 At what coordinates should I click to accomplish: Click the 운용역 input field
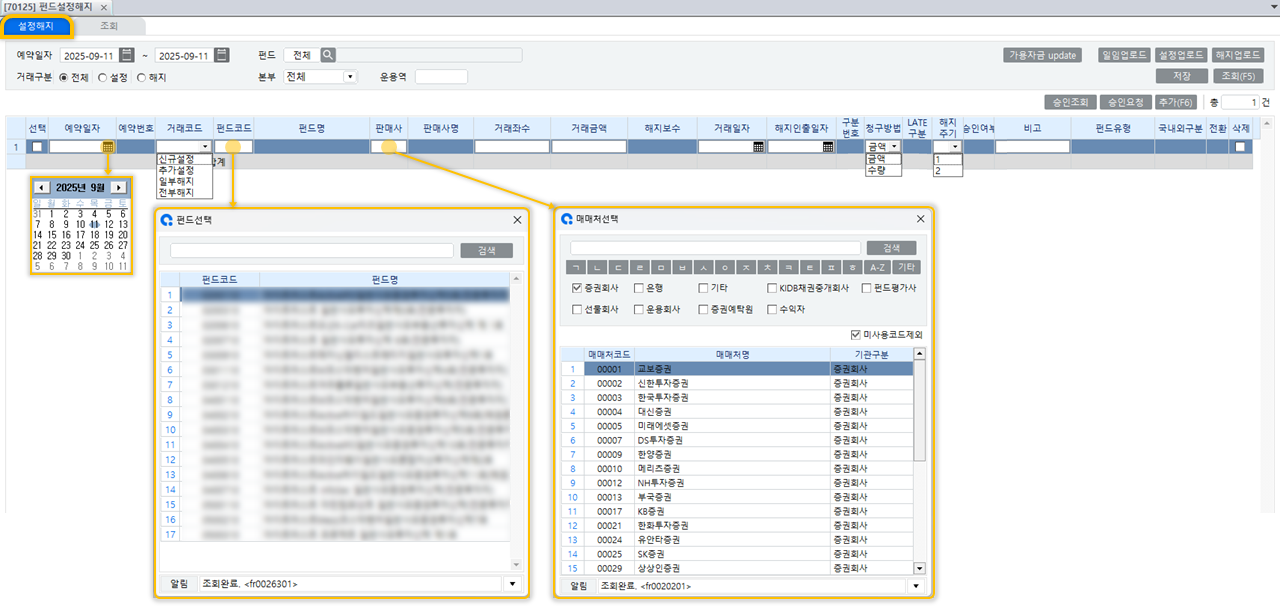pyautogui.click(x=441, y=76)
